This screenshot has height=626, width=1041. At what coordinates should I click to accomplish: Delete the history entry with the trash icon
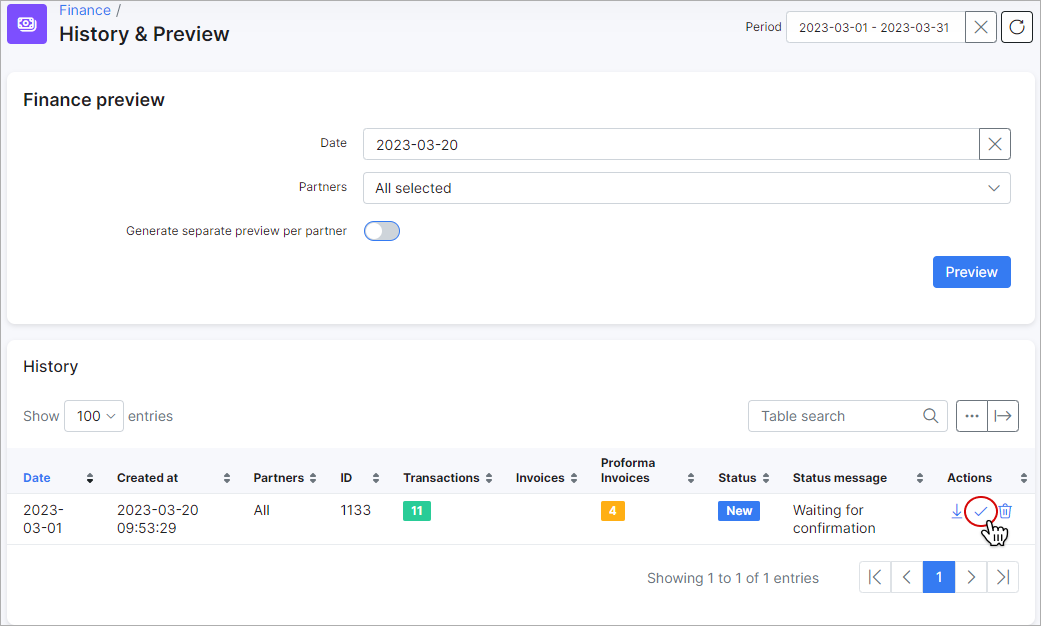click(1004, 511)
